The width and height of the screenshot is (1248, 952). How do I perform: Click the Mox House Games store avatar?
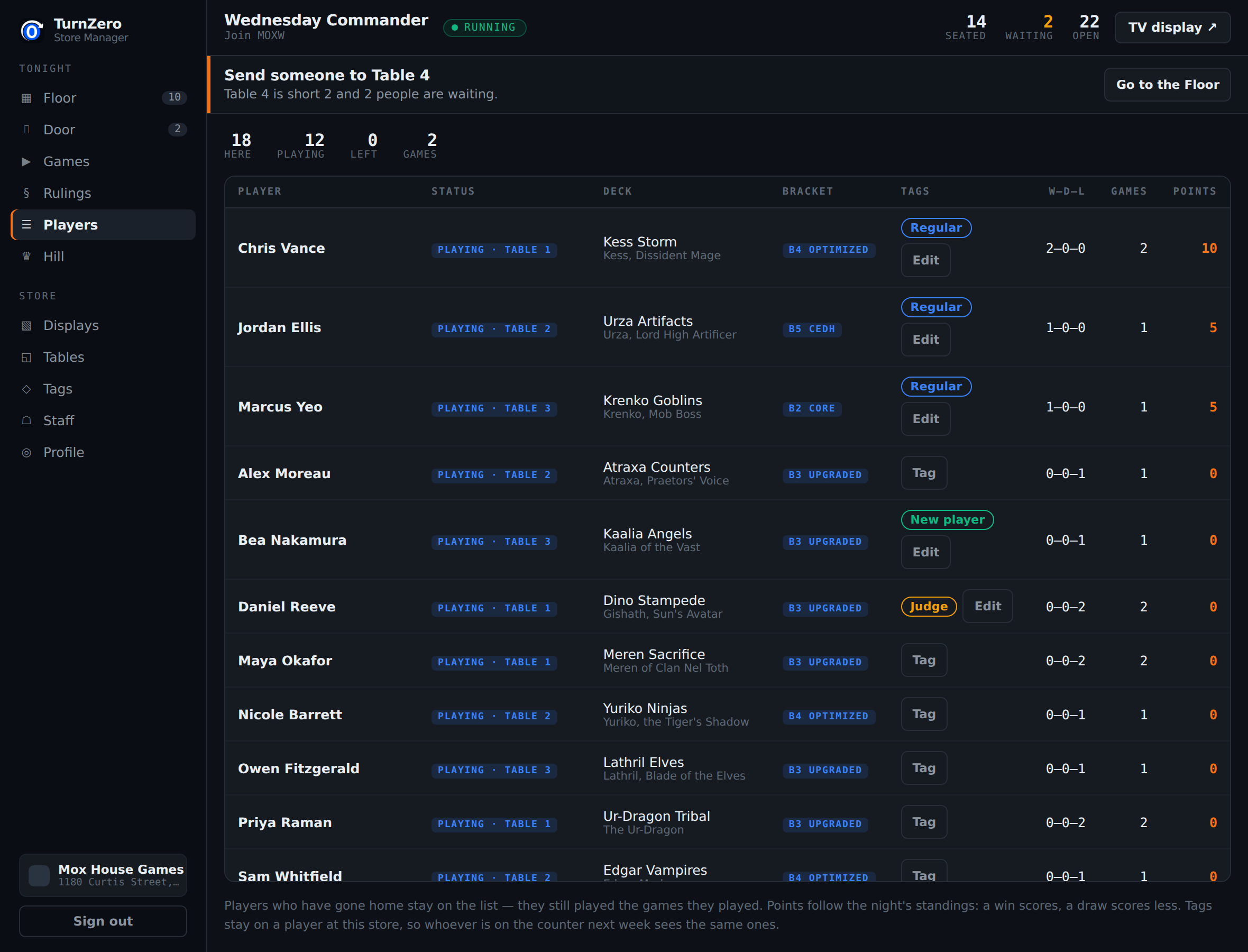click(x=39, y=875)
